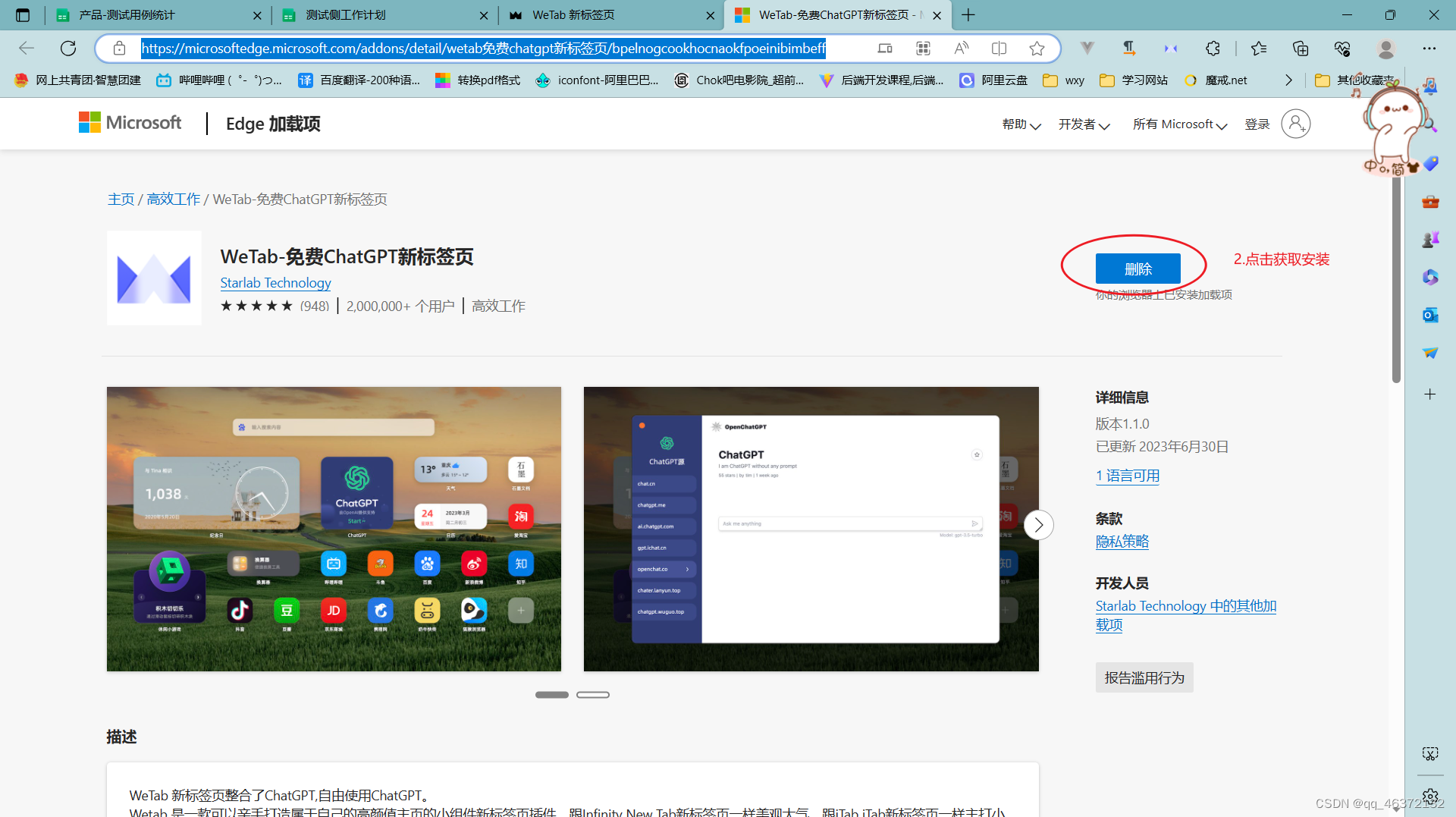
Task: Open the extensions puzzle icon
Action: [x=1213, y=49]
